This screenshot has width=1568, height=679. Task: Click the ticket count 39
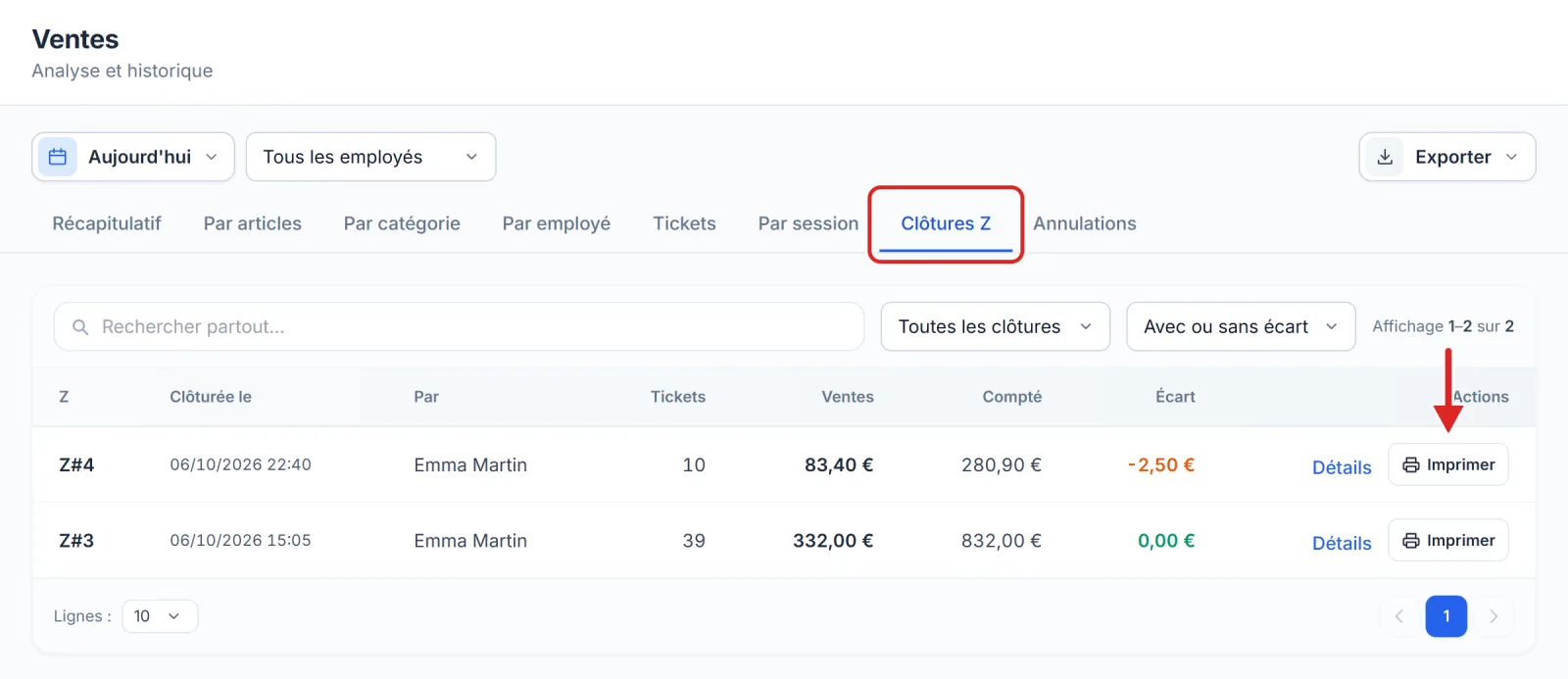click(694, 541)
